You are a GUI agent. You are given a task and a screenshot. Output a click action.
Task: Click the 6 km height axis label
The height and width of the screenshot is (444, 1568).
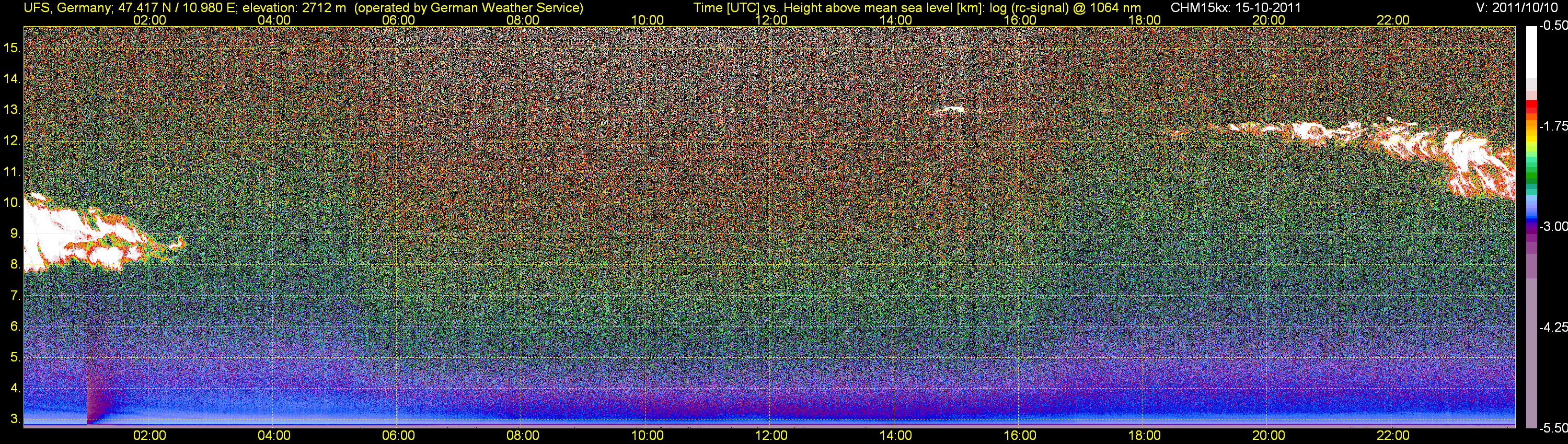click(x=15, y=326)
